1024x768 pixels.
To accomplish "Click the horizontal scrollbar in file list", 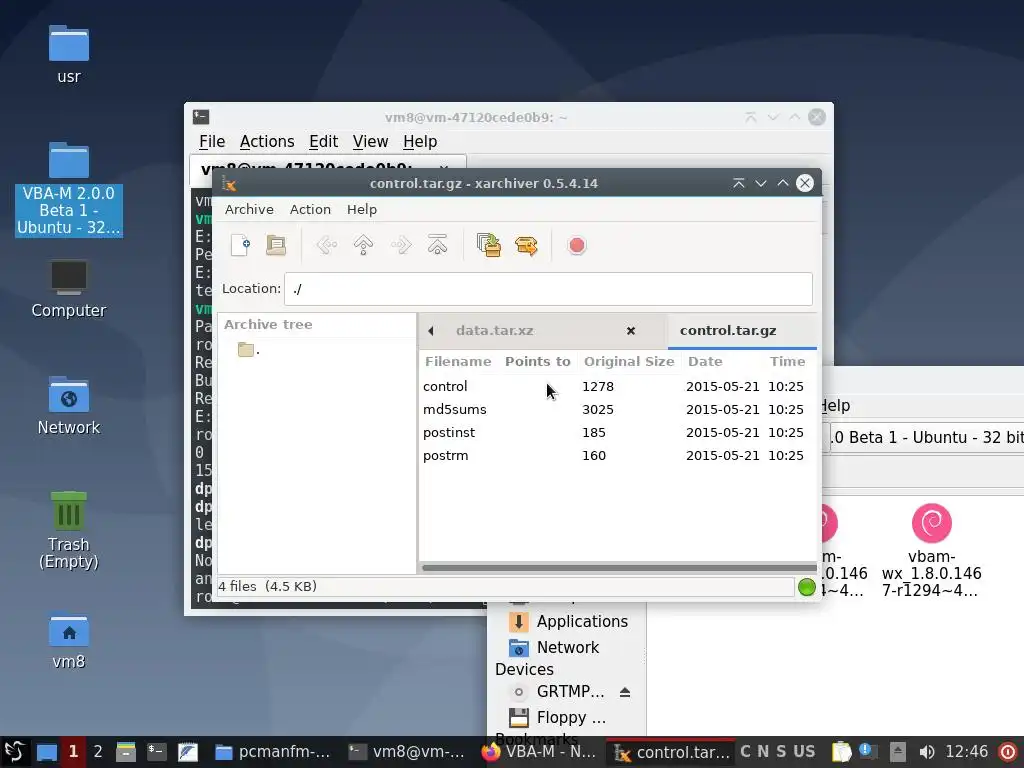I will (618, 568).
